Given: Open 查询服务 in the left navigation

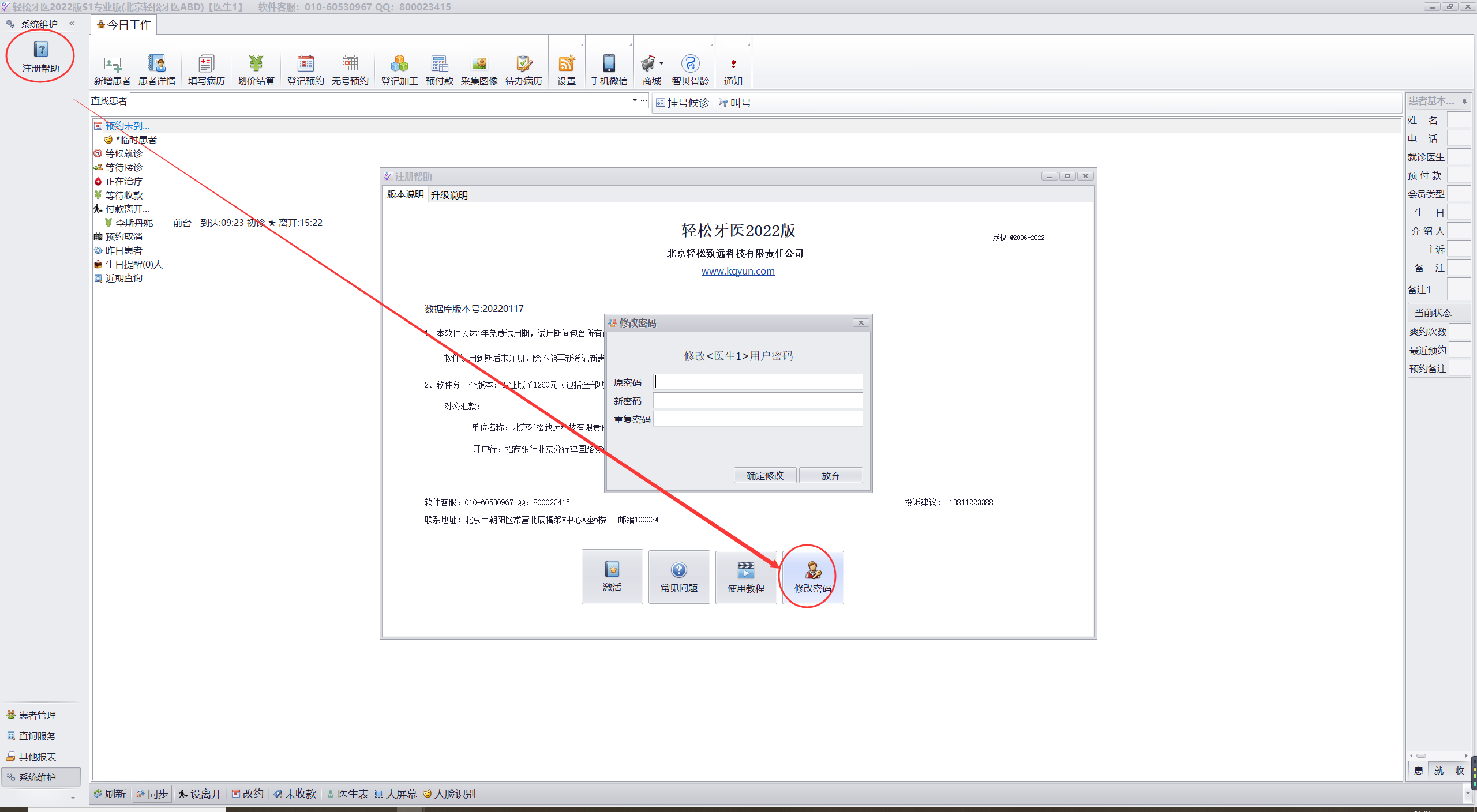Looking at the screenshot, I should pyautogui.click(x=38, y=736).
